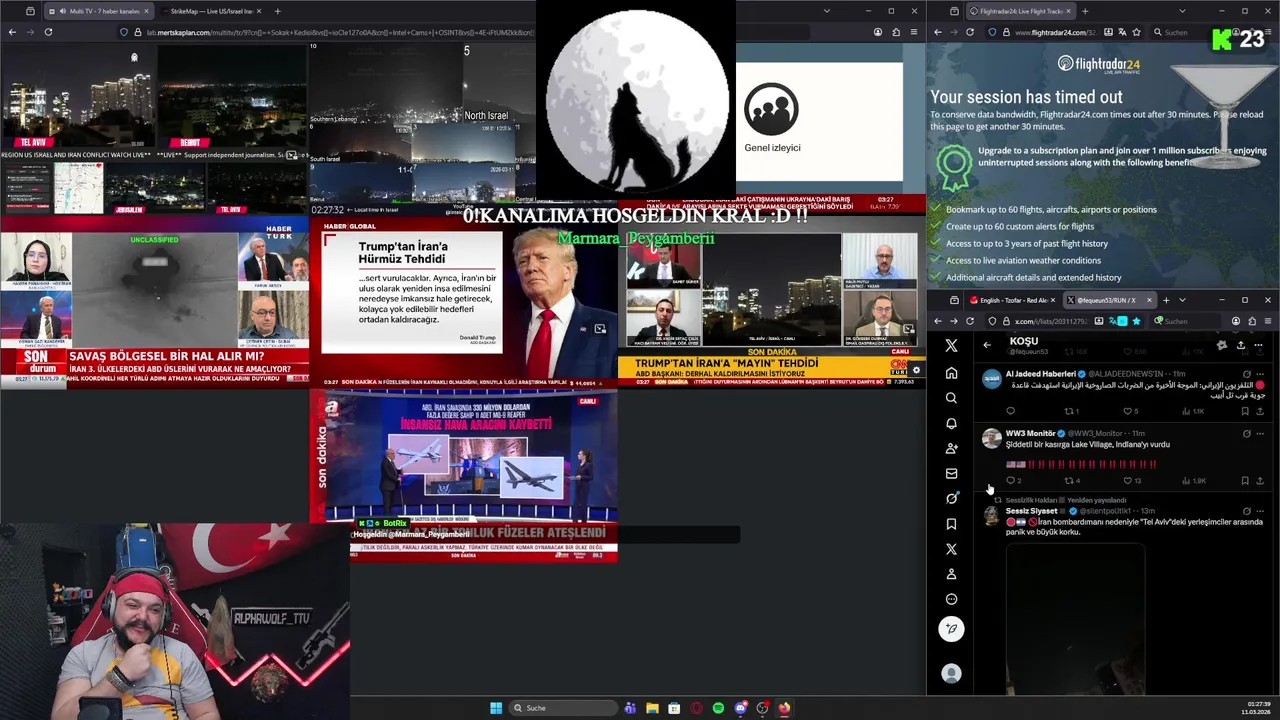
Task: Share the KOŞU list via upload icon
Action: (1240, 345)
